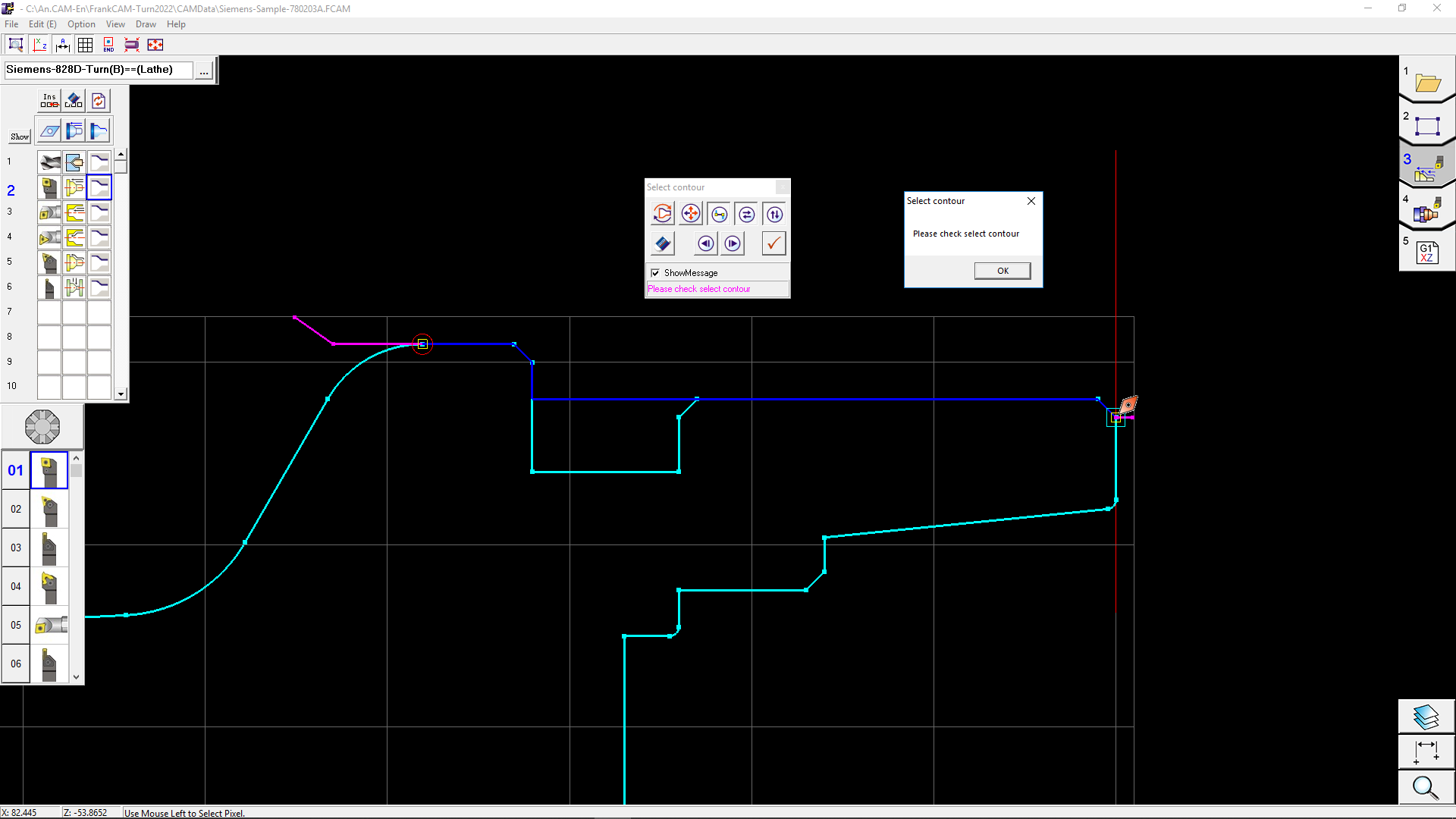Click the step-forward arrow in Select contour

click(732, 243)
